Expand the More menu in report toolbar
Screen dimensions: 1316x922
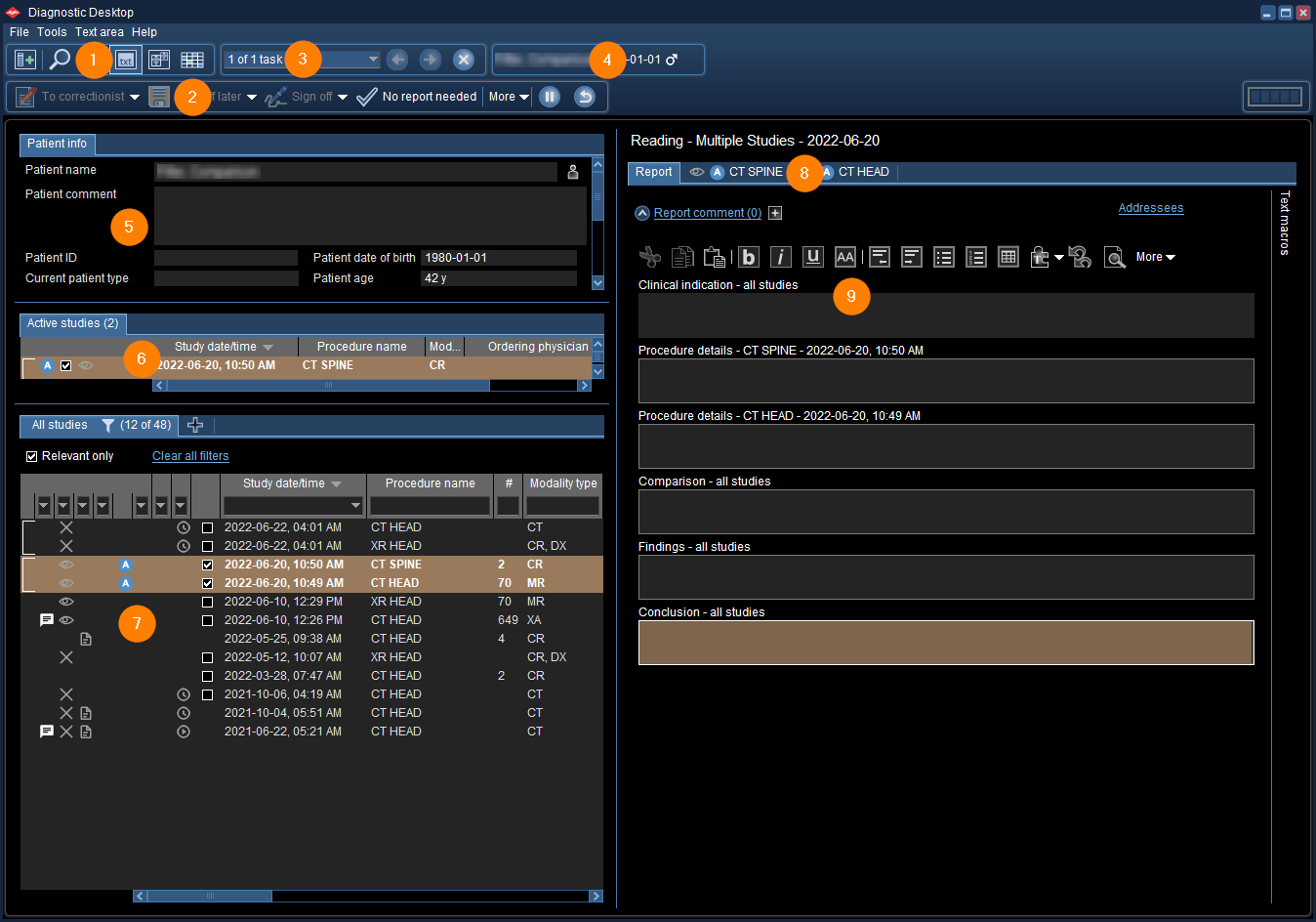pyautogui.click(x=1155, y=257)
